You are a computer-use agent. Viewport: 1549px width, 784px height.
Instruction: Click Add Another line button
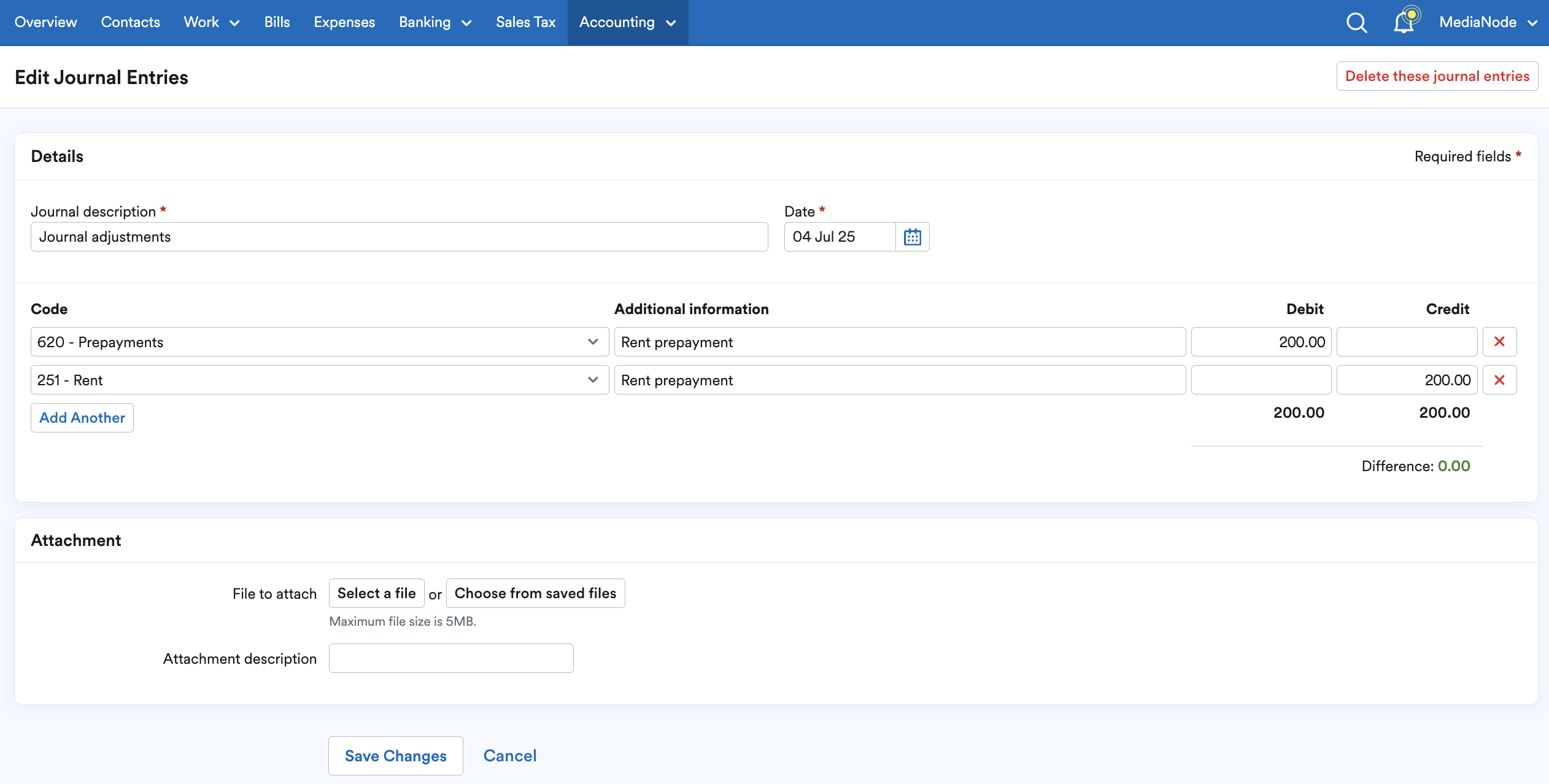[x=82, y=418]
